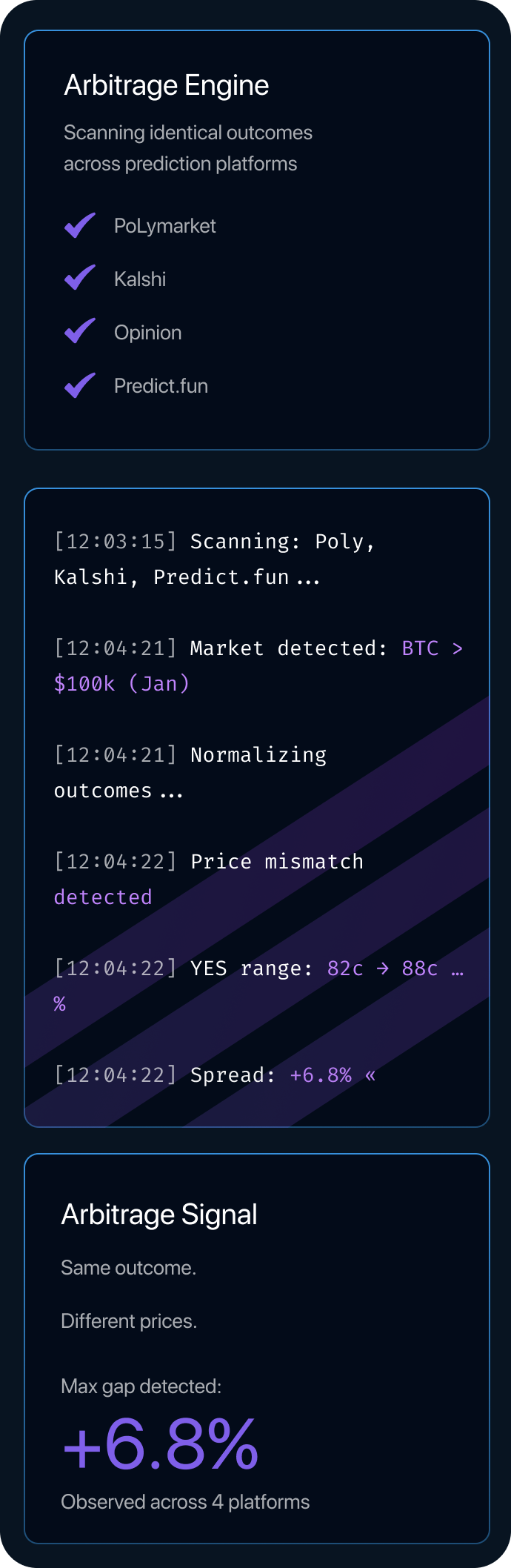
Task: Click the YES range 82c → 88c values
Action: (382, 969)
